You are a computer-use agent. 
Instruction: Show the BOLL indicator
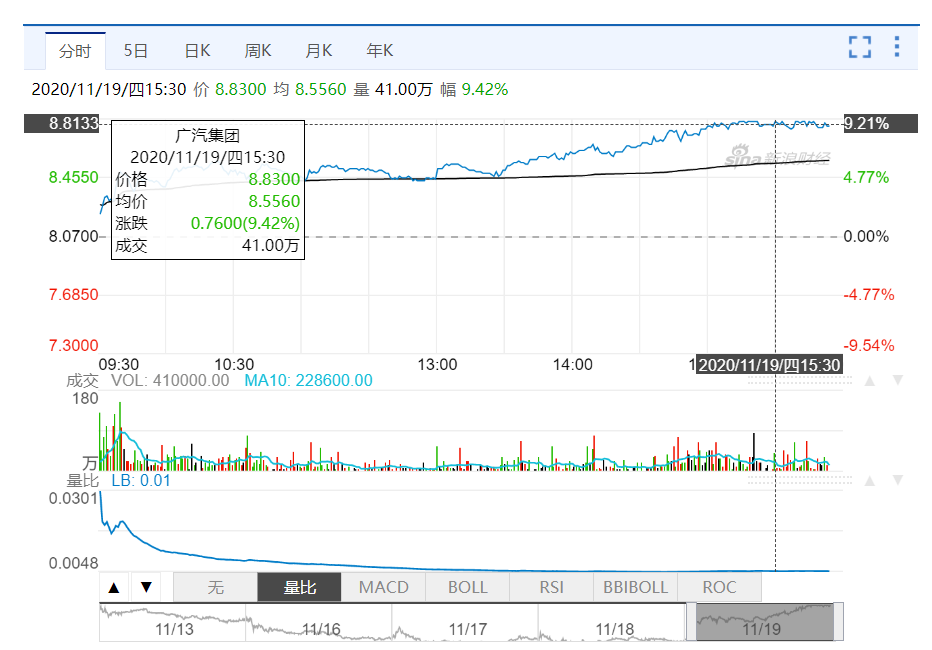[467, 588]
